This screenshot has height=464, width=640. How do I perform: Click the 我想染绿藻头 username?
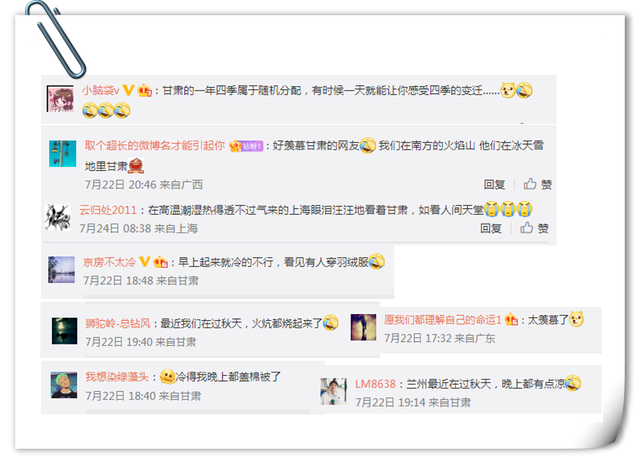coord(117,377)
